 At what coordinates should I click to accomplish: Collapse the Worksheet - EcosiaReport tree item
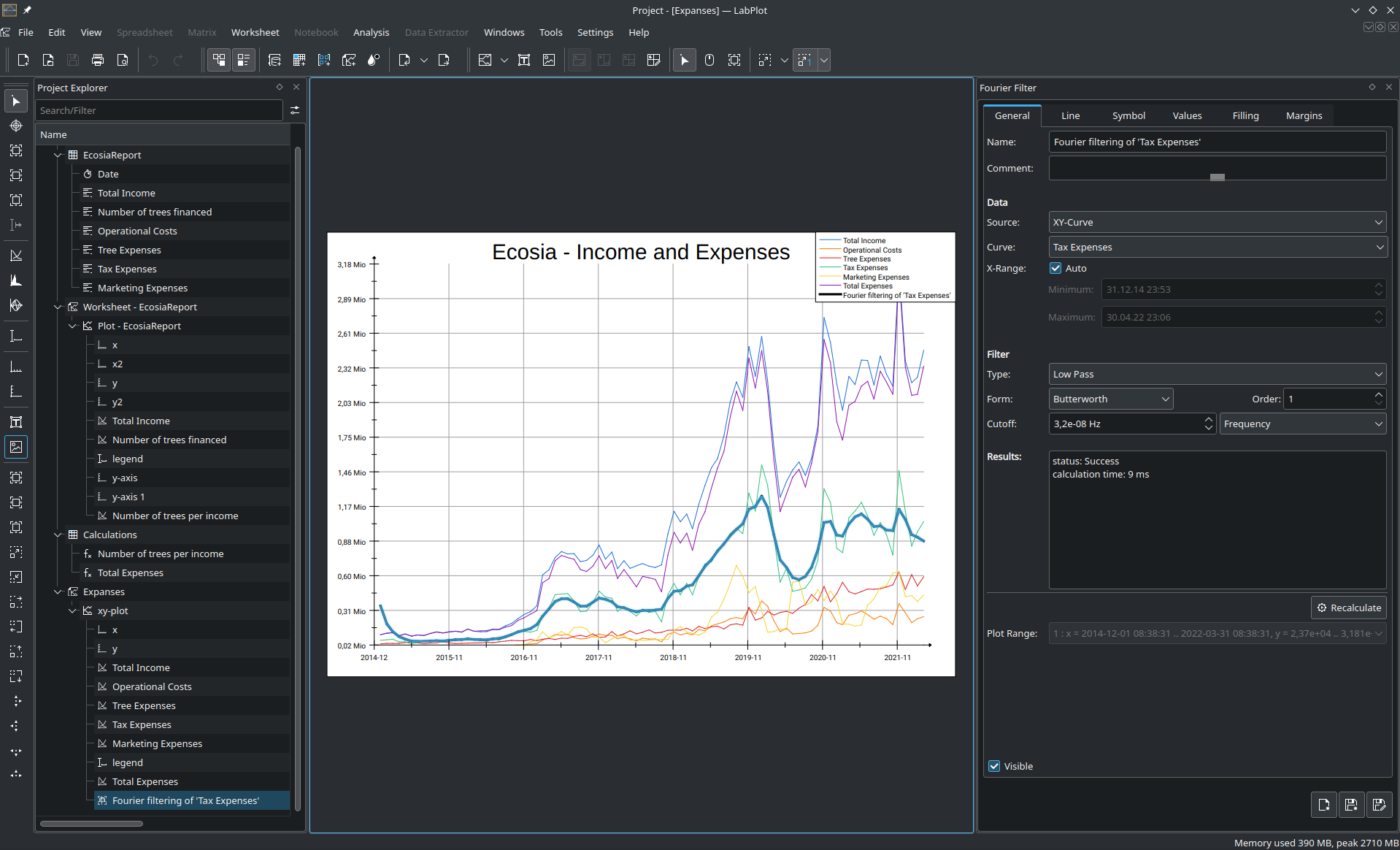click(58, 307)
